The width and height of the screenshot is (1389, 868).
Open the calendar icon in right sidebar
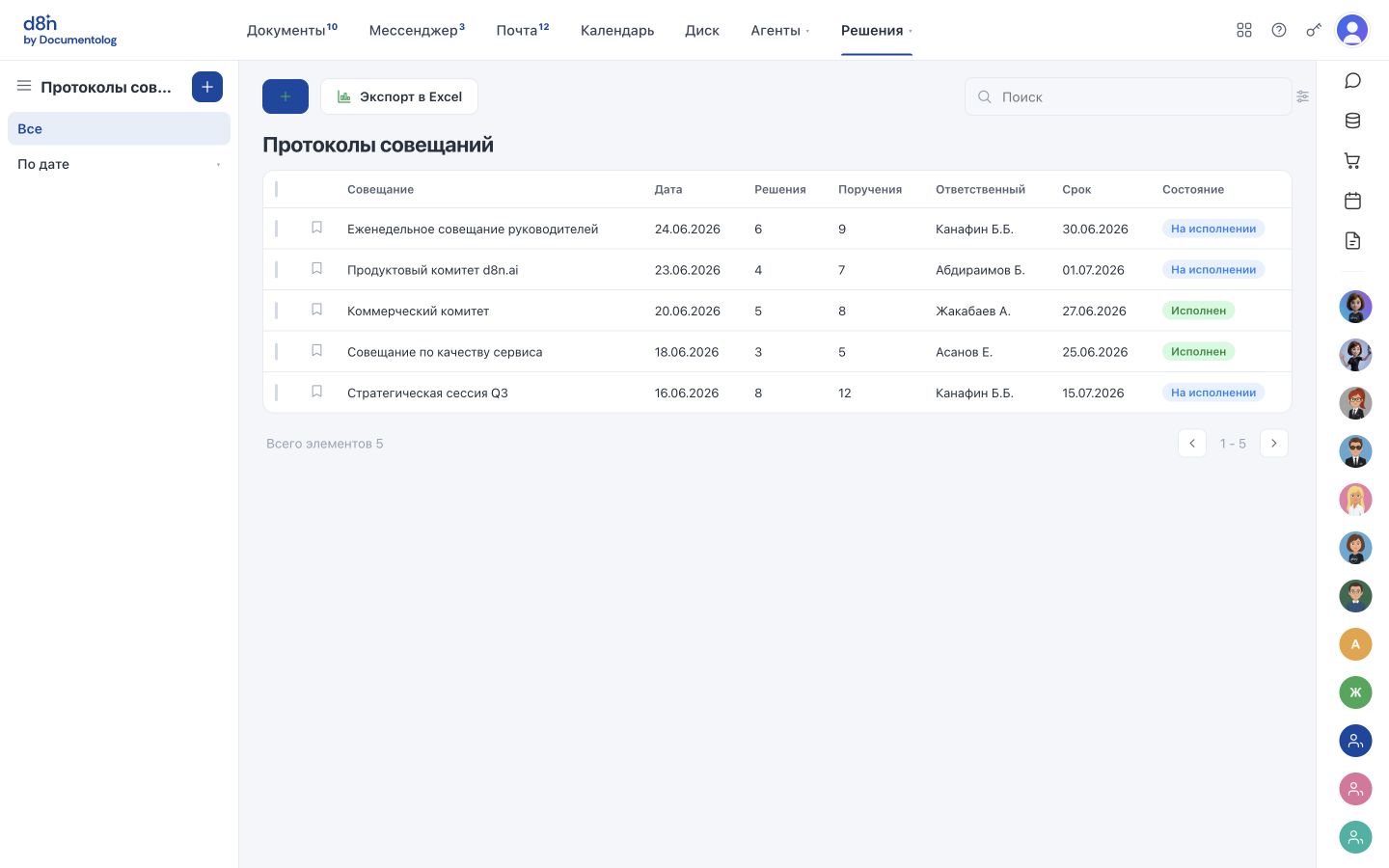click(1353, 201)
